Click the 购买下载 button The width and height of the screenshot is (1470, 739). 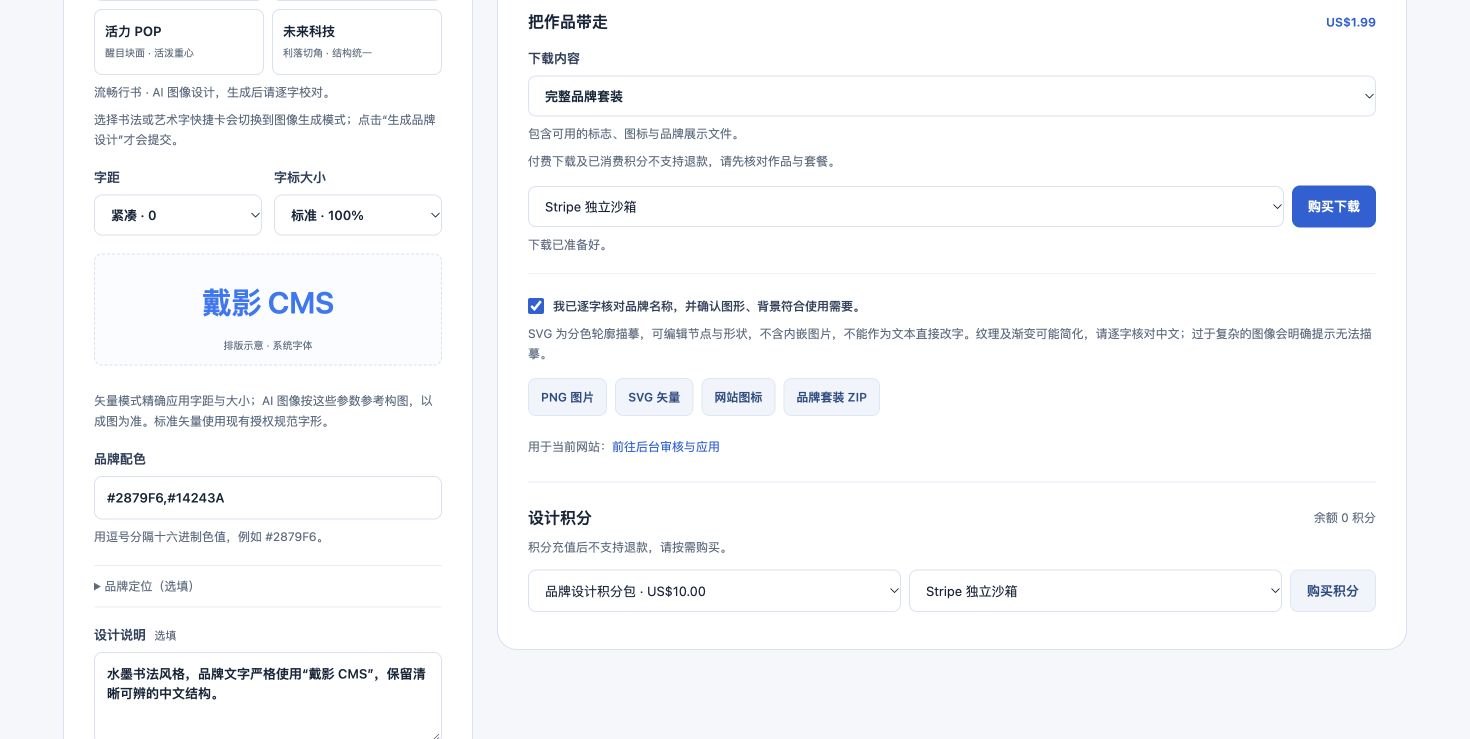[x=1334, y=206]
